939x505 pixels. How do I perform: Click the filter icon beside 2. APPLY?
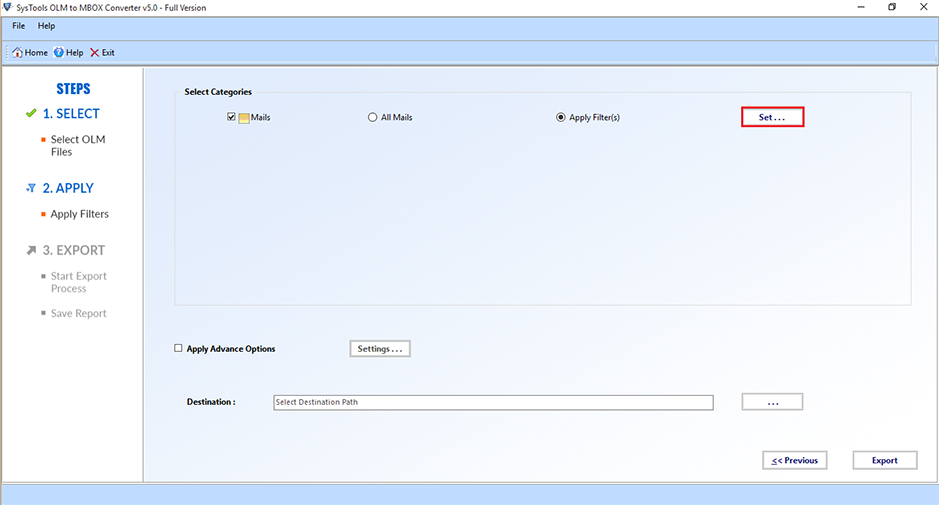click(x=31, y=188)
